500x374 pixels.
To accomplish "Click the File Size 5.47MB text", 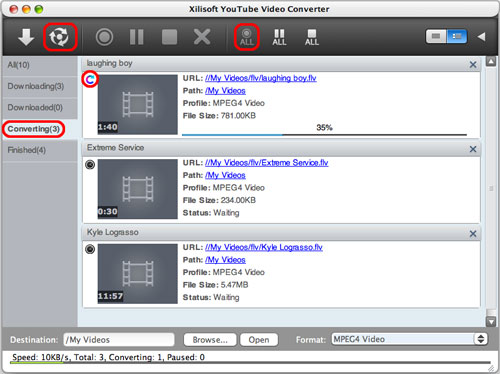I will point(215,285).
